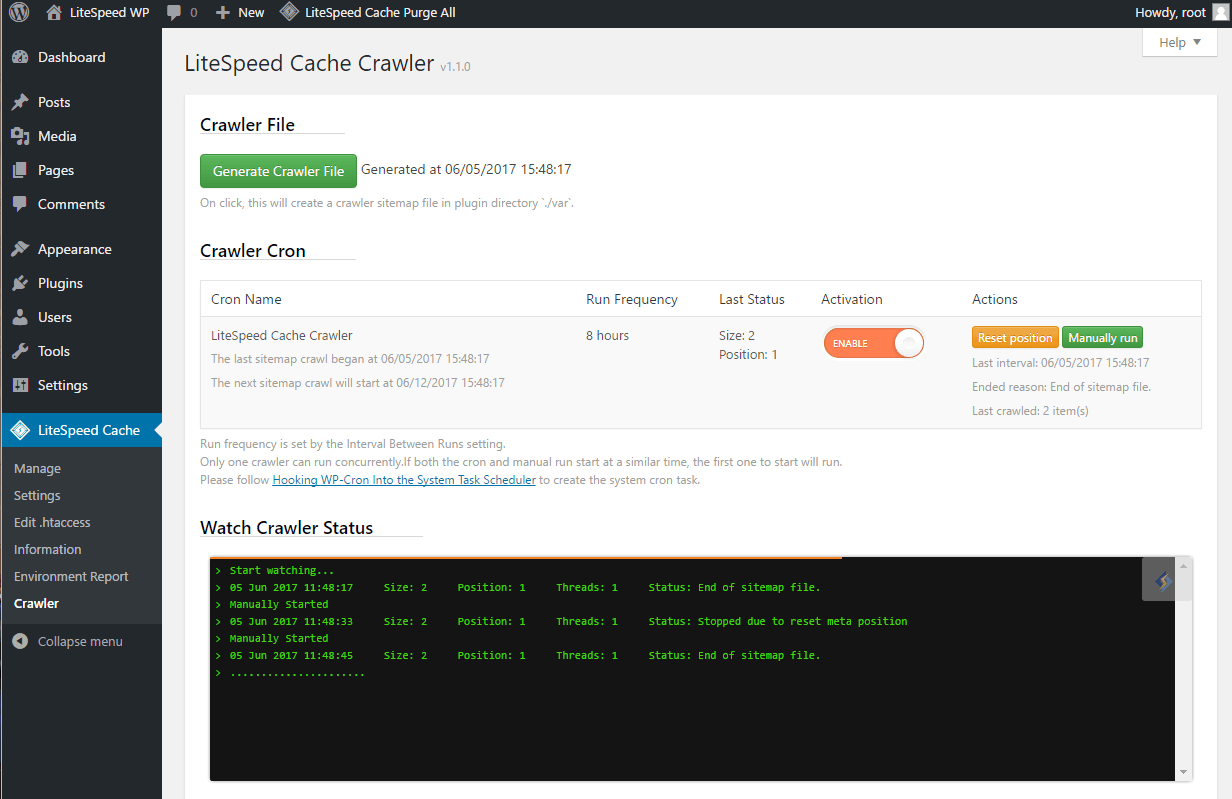Disable the crawler using the ENABLE switch
The width and height of the screenshot is (1232, 799).
(873, 342)
